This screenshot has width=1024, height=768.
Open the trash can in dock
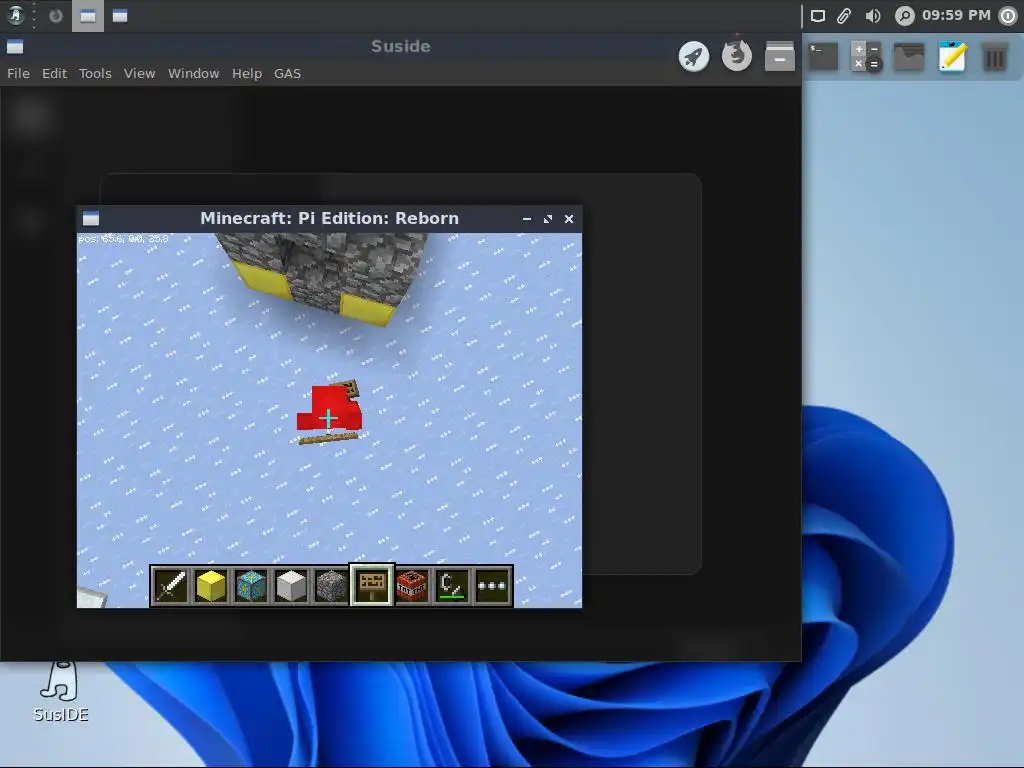tap(995, 57)
